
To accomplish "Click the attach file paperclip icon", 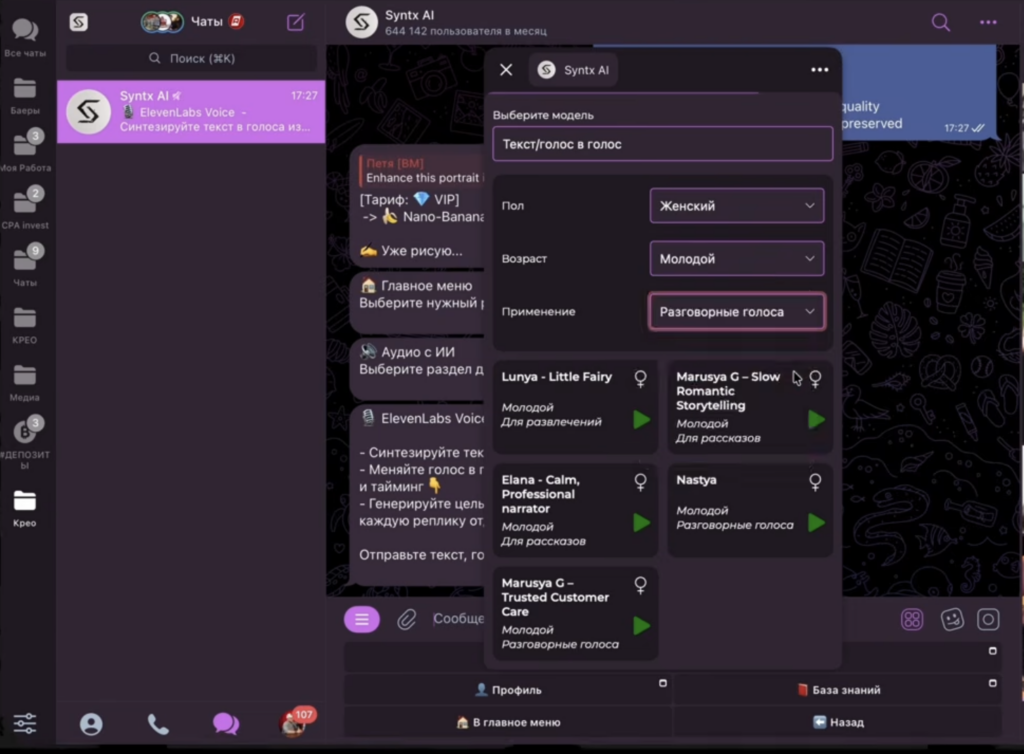I will [406, 619].
